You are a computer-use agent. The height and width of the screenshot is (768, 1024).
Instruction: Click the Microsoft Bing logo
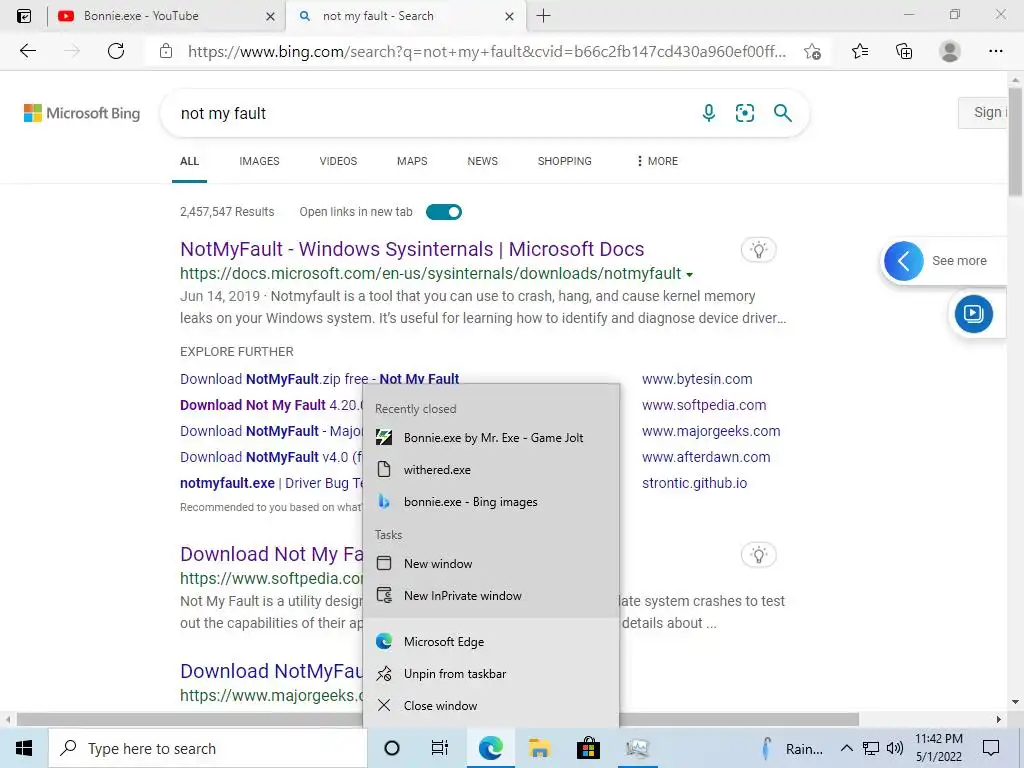(x=82, y=113)
